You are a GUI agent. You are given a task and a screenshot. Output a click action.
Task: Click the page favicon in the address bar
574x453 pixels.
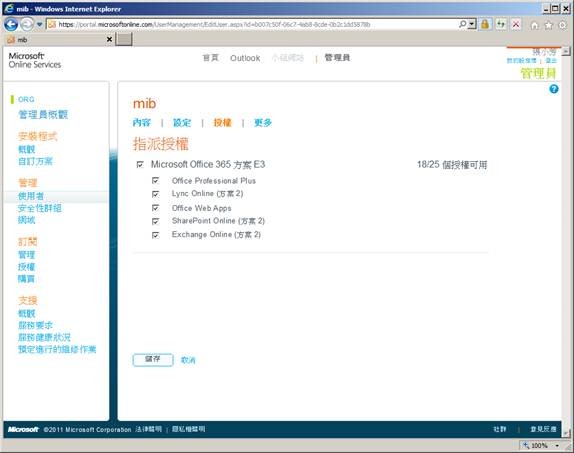[x=52, y=25]
